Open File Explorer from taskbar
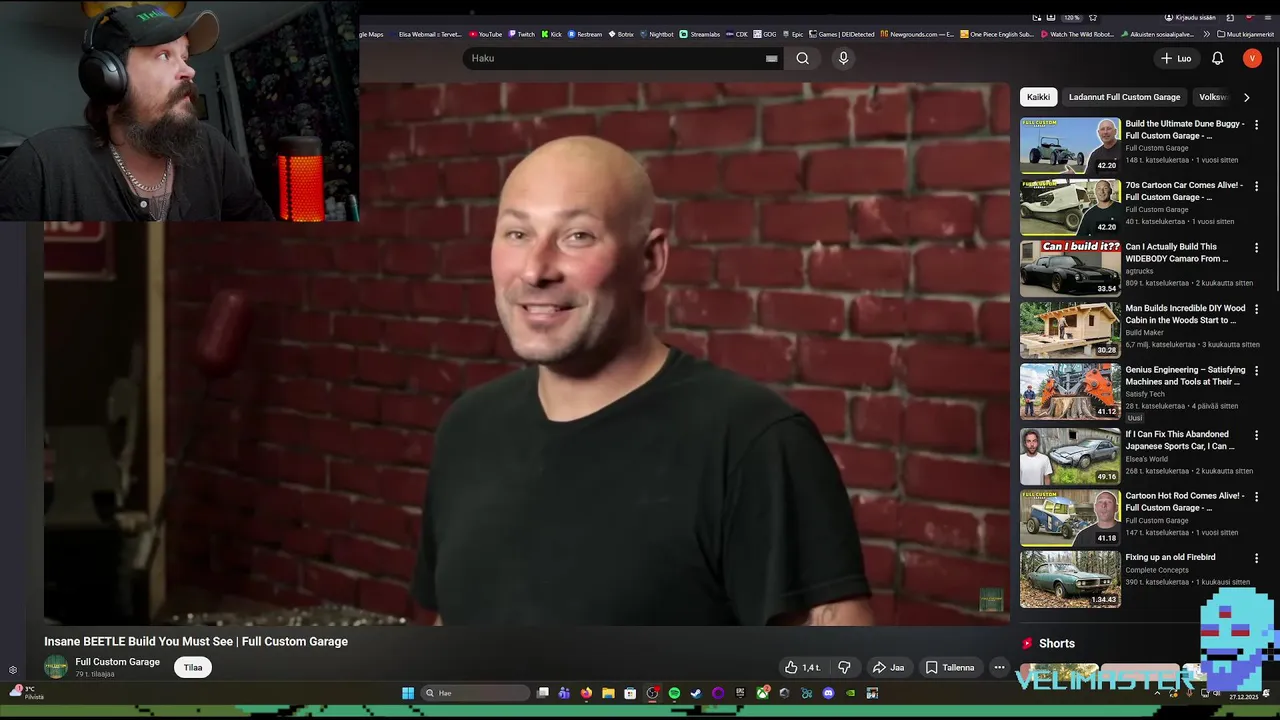 click(608, 693)
